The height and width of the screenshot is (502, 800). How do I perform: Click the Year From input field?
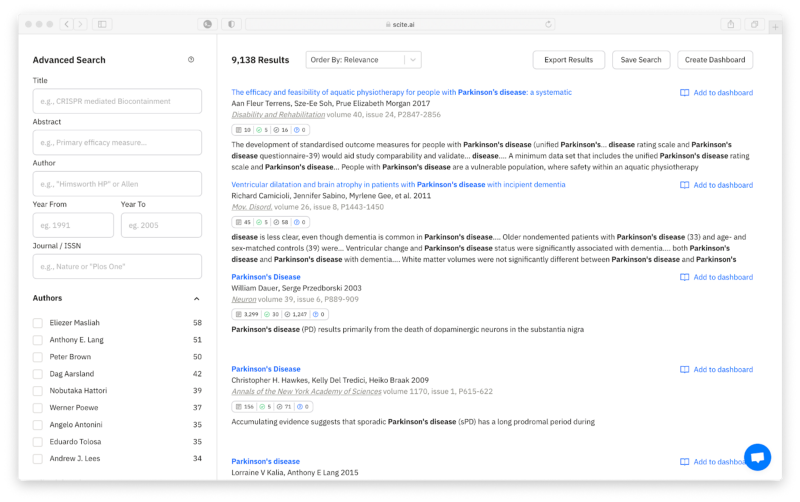[72, 225]
